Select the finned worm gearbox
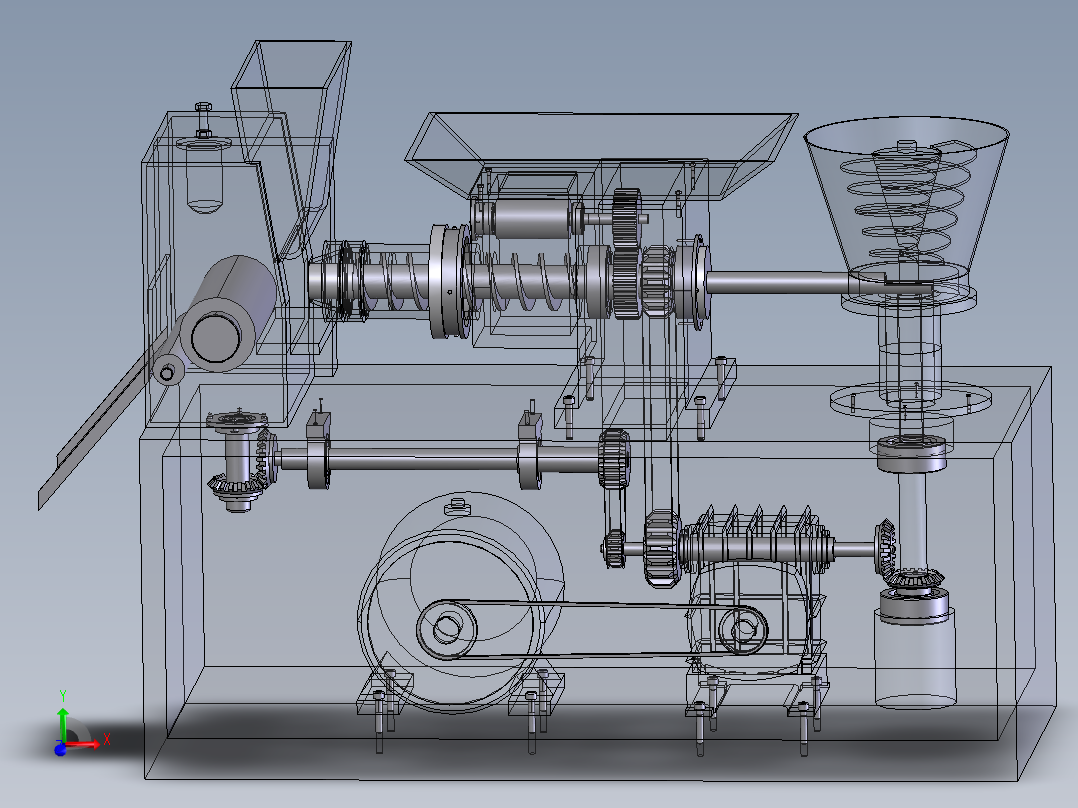1078x808 pixels. [x=756, y=591]
